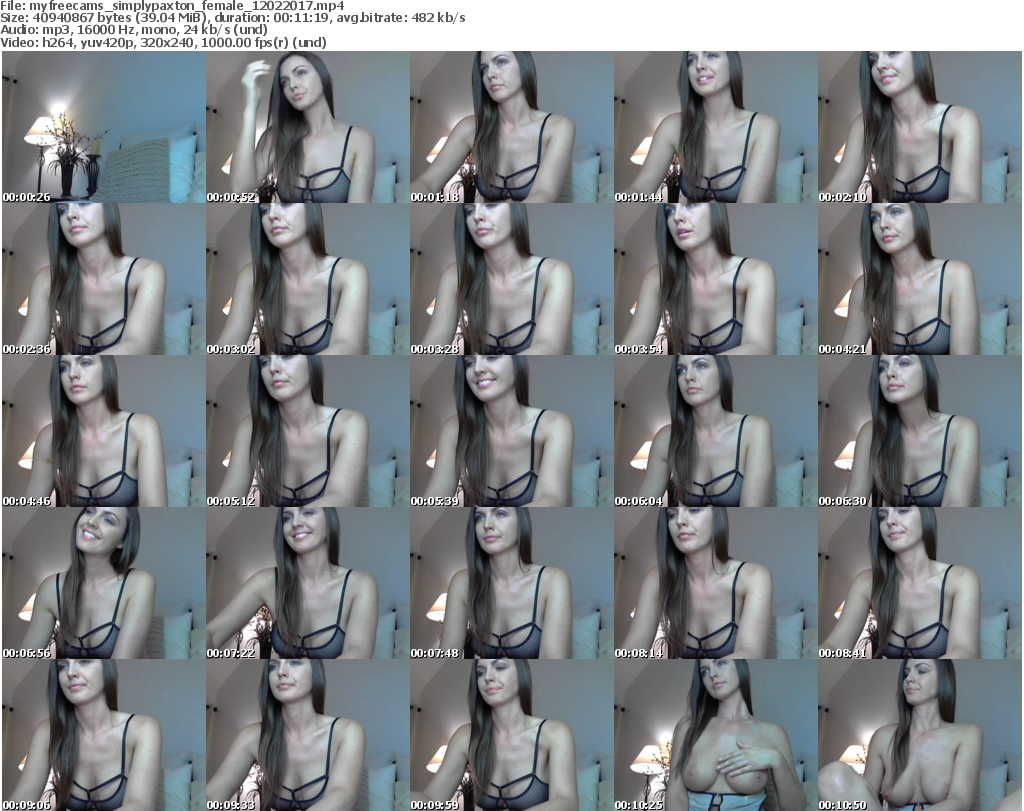1024x811 pixels.
Task: Select the 'Video: h264, yuv420p' line
Action: click(163, 42)
